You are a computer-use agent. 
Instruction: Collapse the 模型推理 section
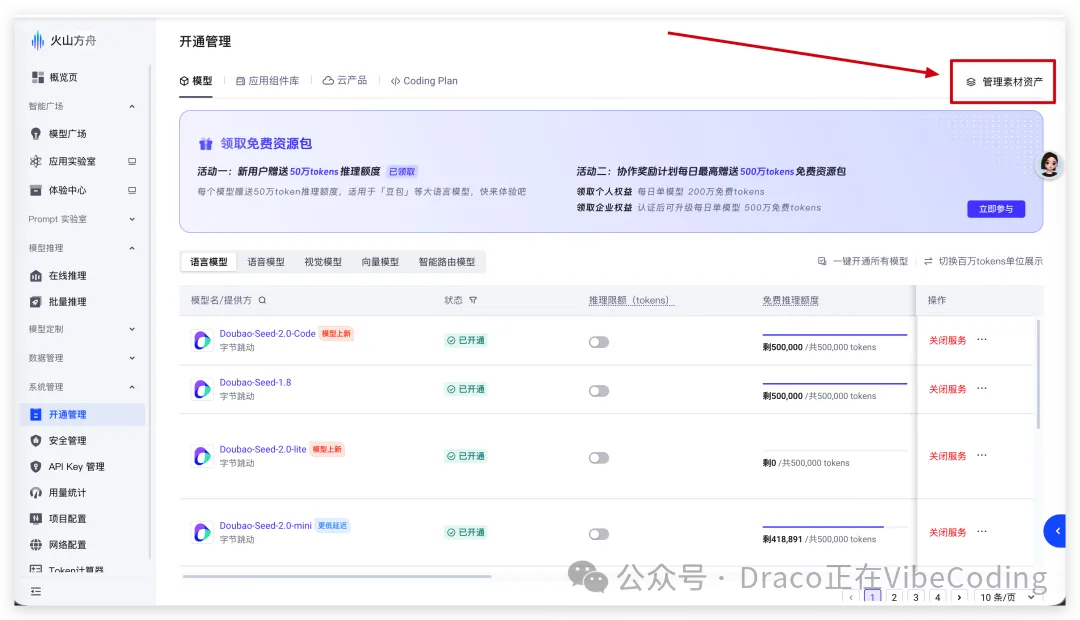click(132, 248)
